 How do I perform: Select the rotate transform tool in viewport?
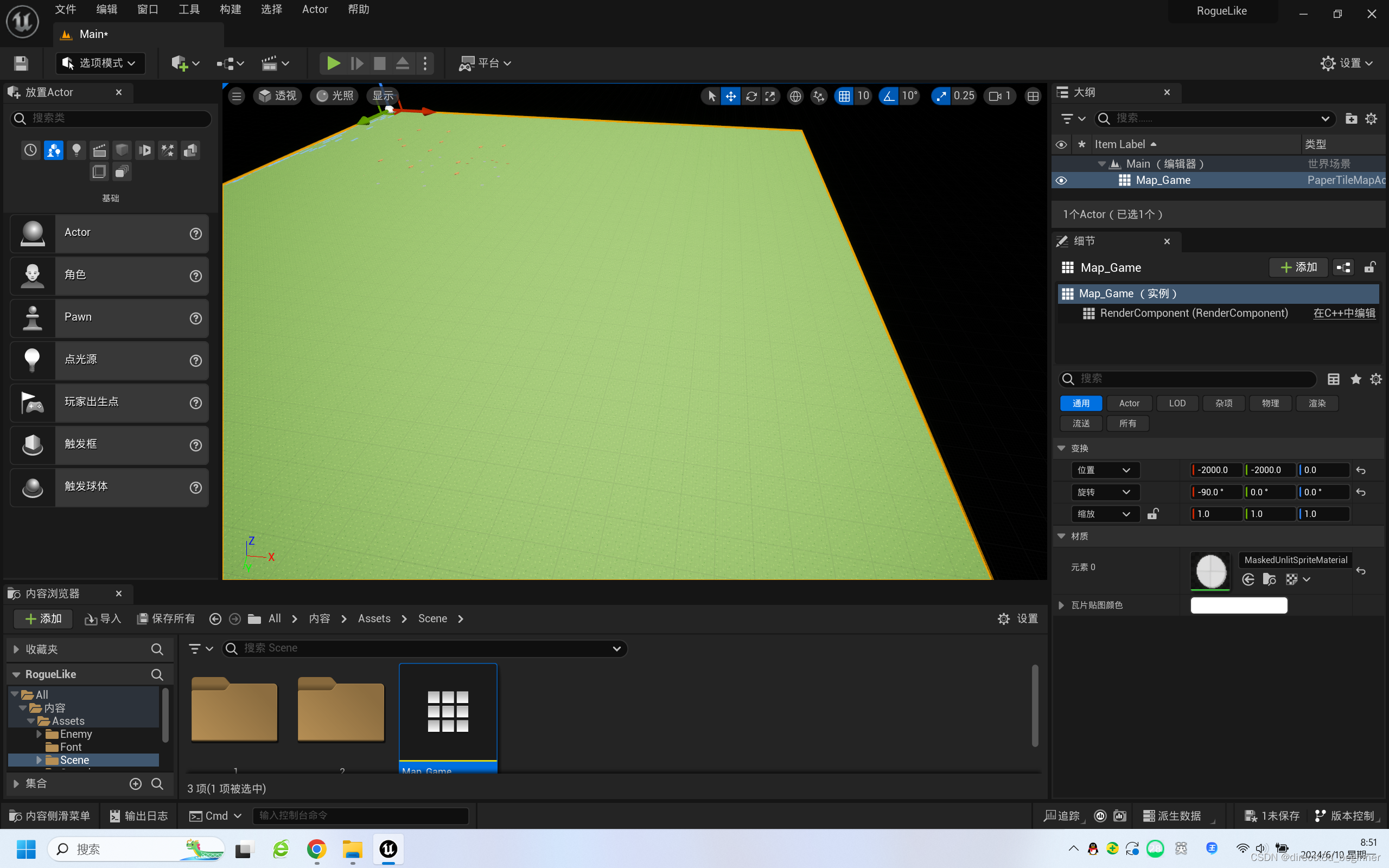[751, 96]
